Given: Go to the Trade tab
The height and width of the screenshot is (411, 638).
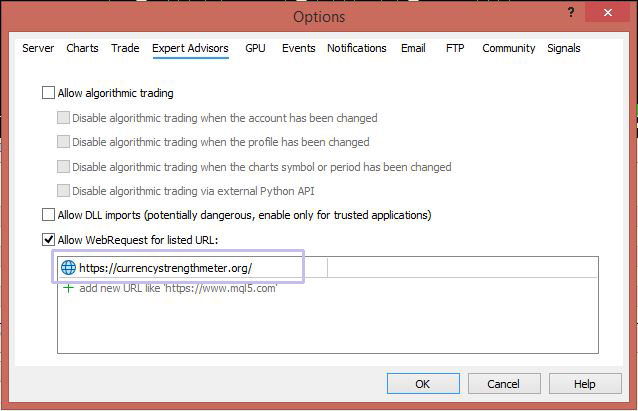Looking at the screenshot, I should point(125,48).
